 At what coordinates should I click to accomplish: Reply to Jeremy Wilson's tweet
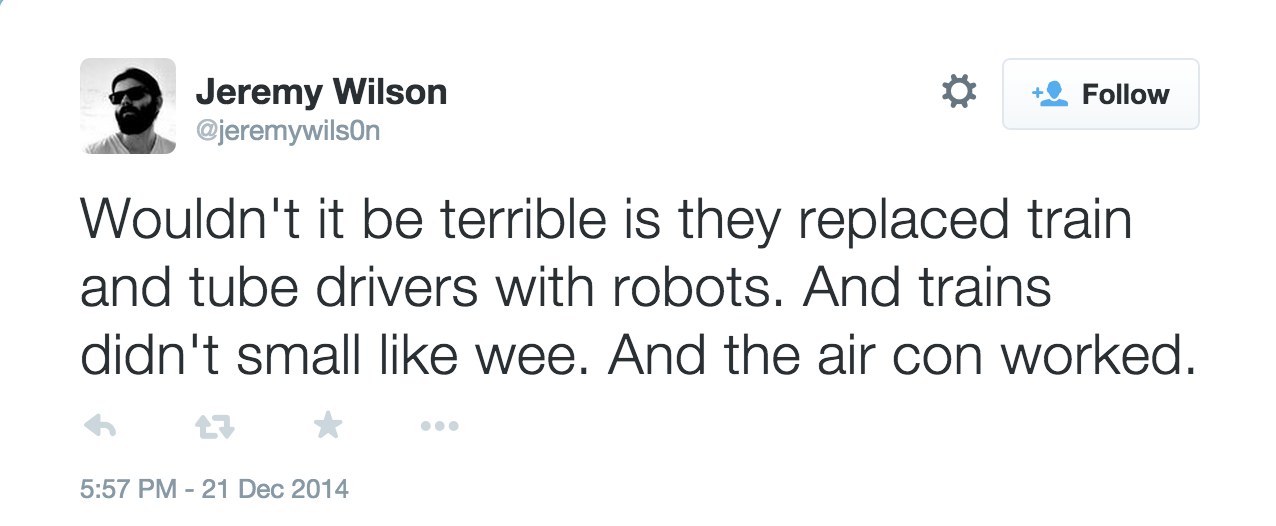(100, 427)
